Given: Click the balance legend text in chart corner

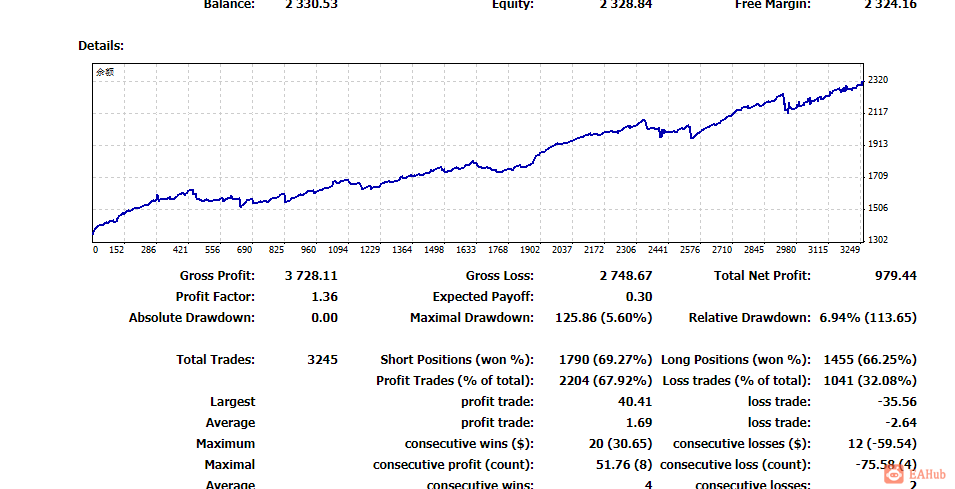Looking at the screenshot, I should (x=105, y=72).
